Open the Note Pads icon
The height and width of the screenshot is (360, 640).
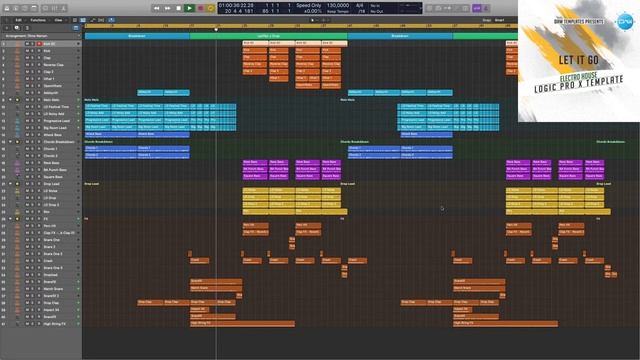[x=438, y=8]
